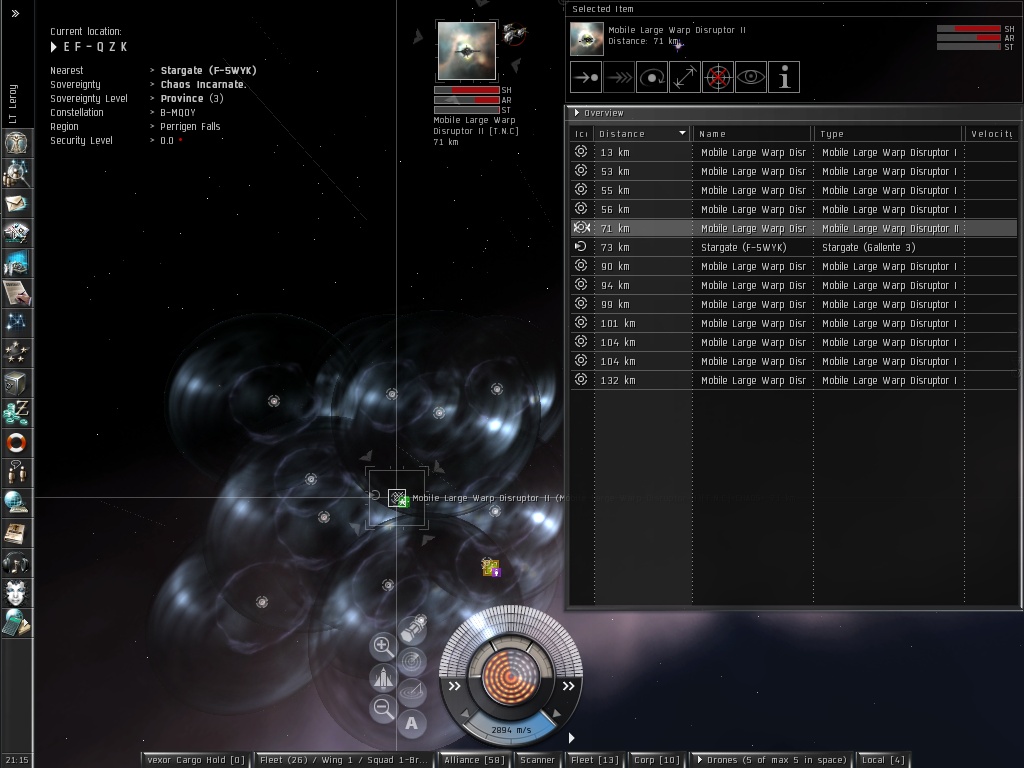Click the locked target bracket in space
The width and height of the screenshot is (1024, 768).
(397, 498)
